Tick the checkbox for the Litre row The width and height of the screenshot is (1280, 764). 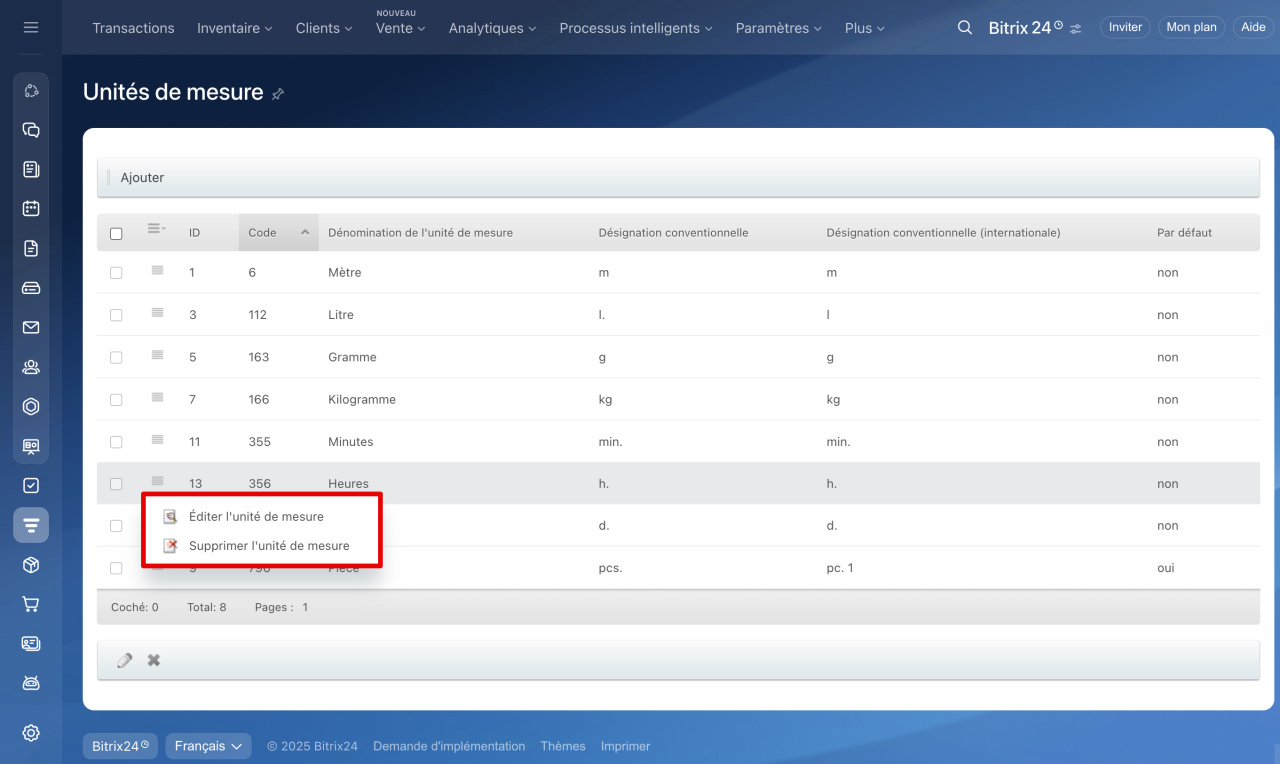(x=116, y=315)
